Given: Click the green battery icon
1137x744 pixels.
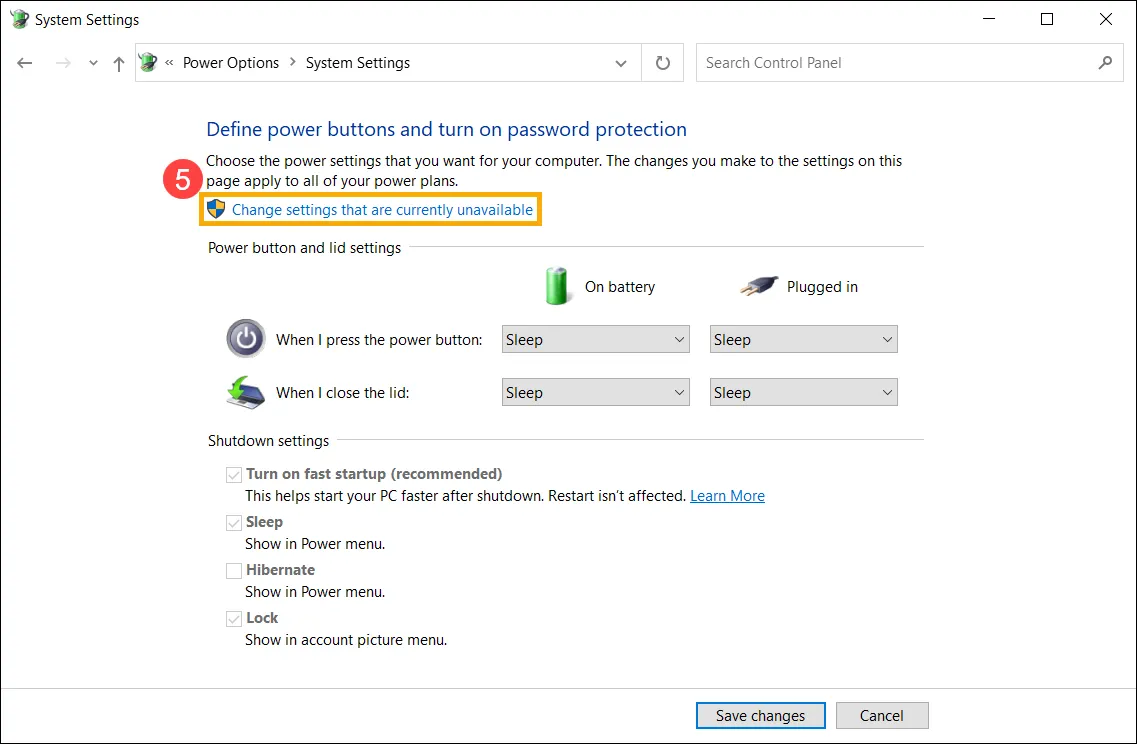Looking at the screenshot, I should point(557,285).
